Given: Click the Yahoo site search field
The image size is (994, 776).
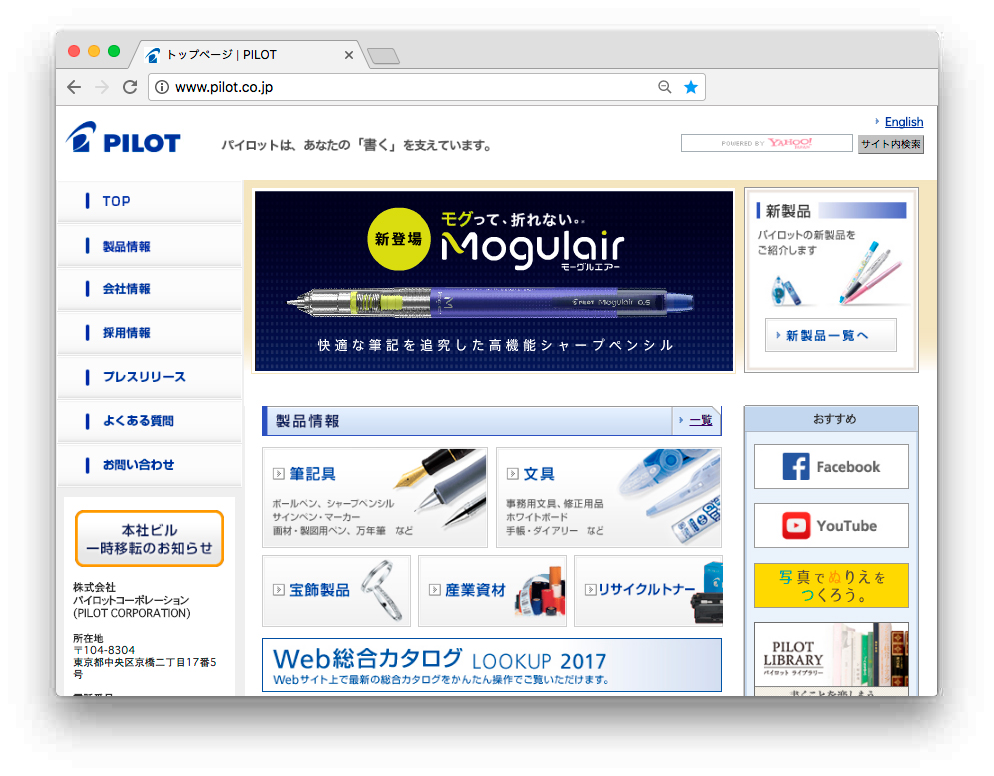Looking at the screenshot, I should (x=766, y=143).
